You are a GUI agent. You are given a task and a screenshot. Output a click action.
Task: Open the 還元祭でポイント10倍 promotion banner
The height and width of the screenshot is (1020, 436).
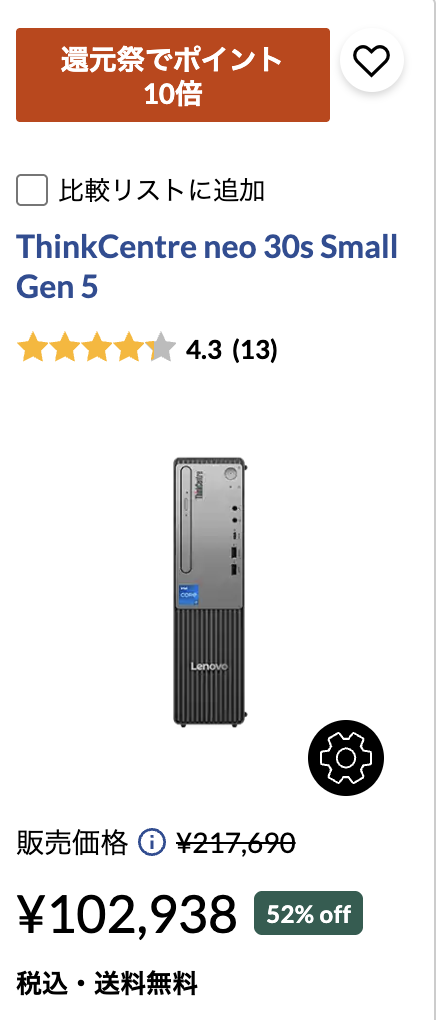[173, 75]
